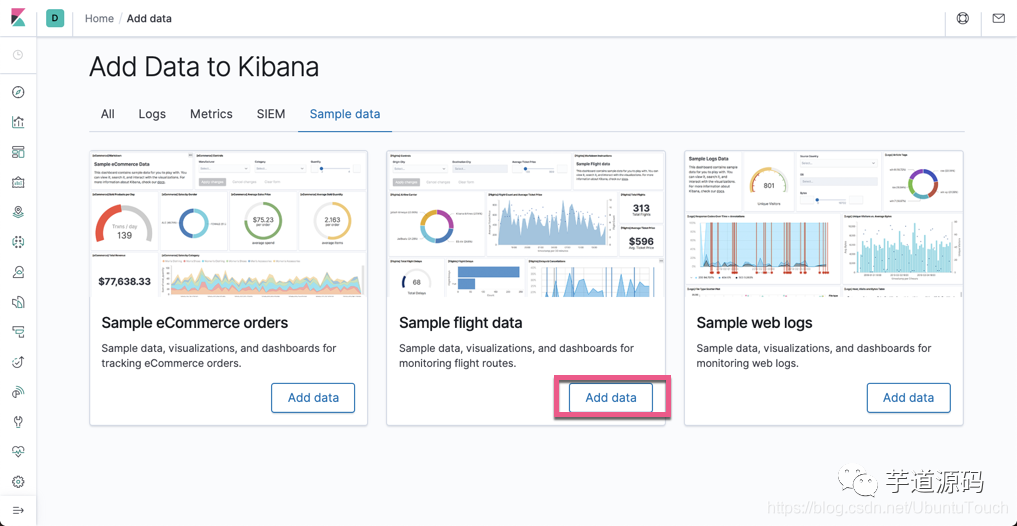Click the 'Sample web logs' title
Screen dimensions: 1017x526
pos(754,323)
